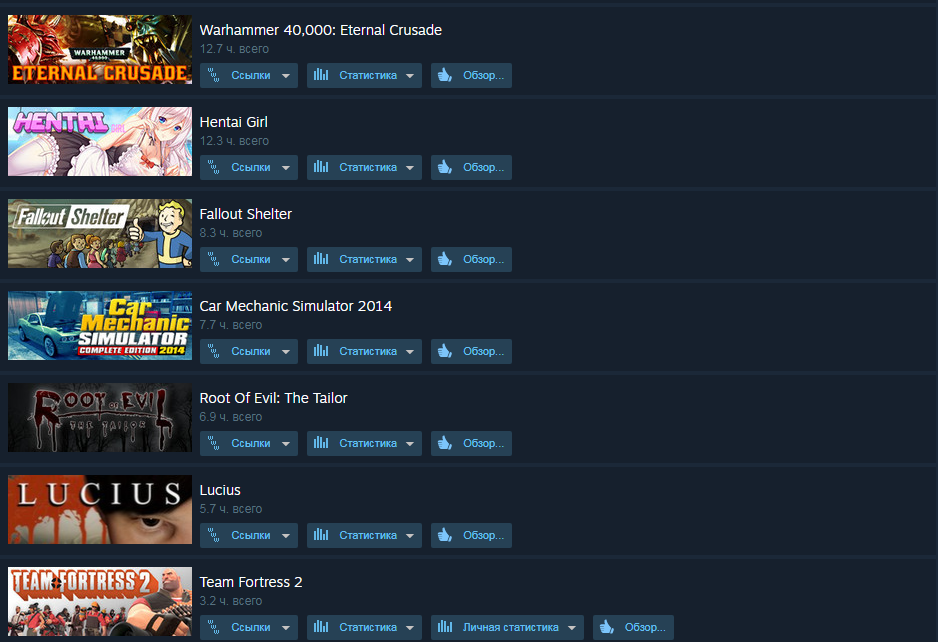Click the links chain icon for Fallout Shelter

pyautogui.click(x=214, y=259)
